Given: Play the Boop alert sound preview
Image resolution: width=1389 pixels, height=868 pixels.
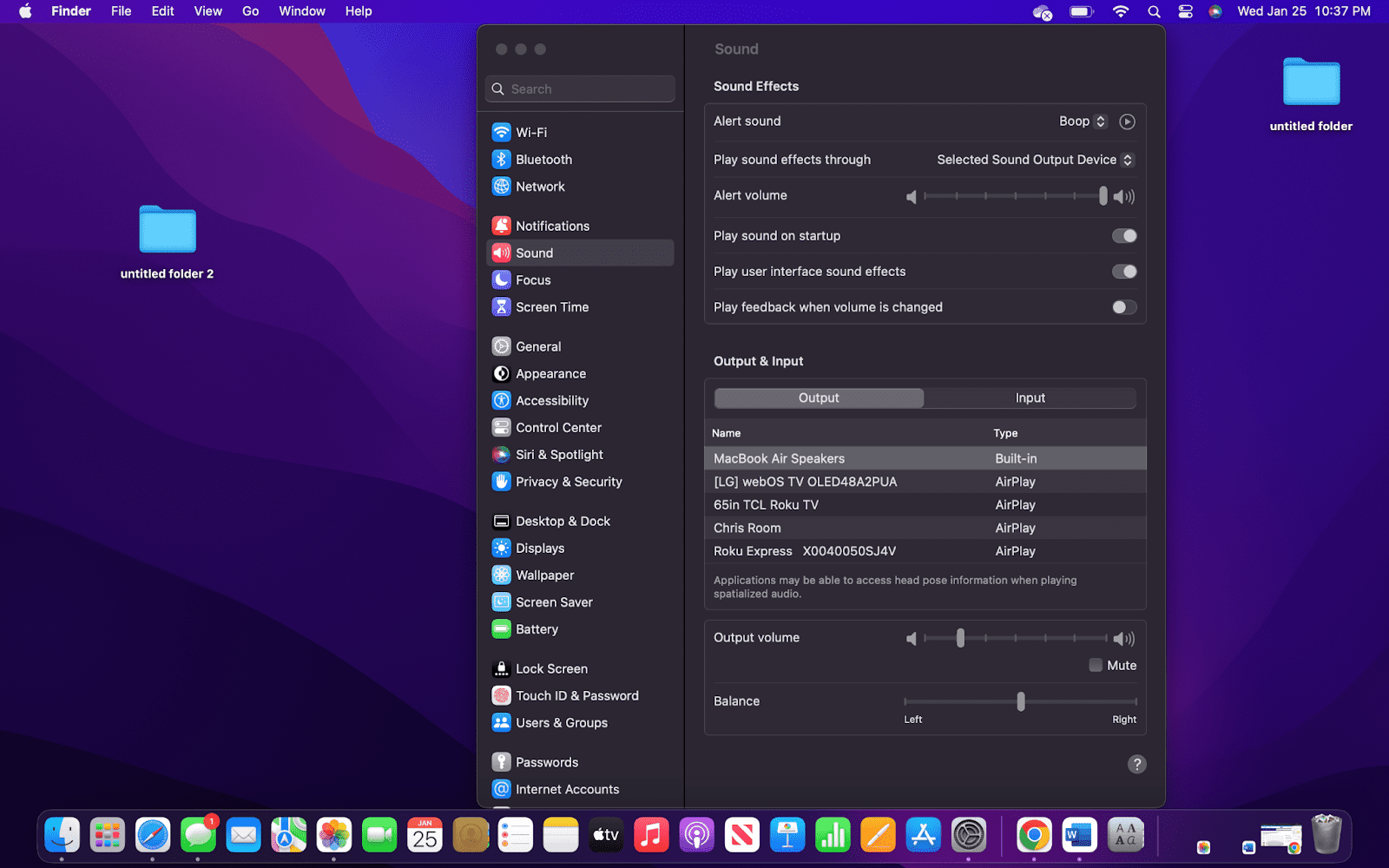Looking at the screenshot, I should pyautogui.click(x=1127, y=122).
